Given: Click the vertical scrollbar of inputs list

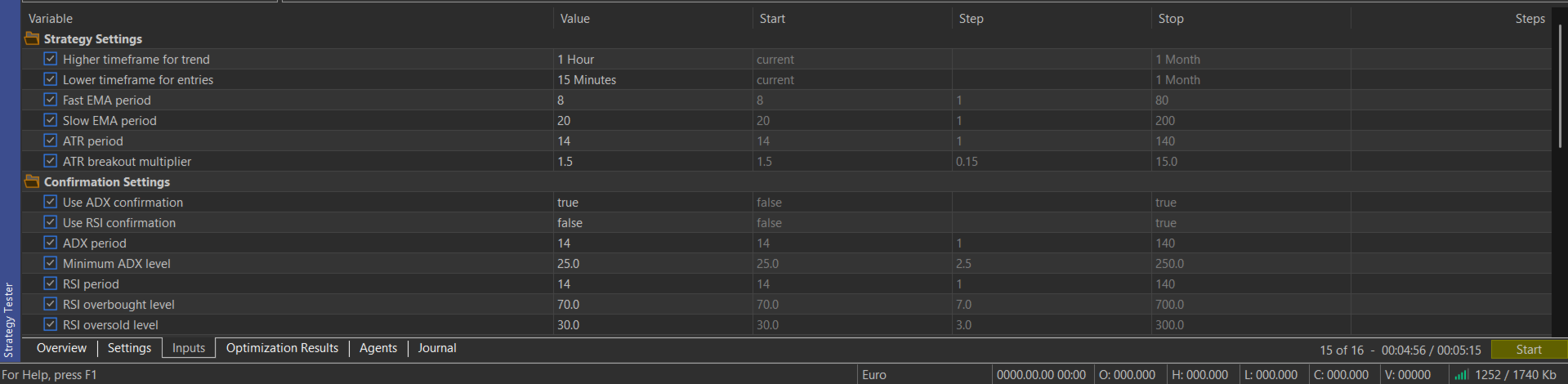Looking at the screenshot, I should [1560, 86].
